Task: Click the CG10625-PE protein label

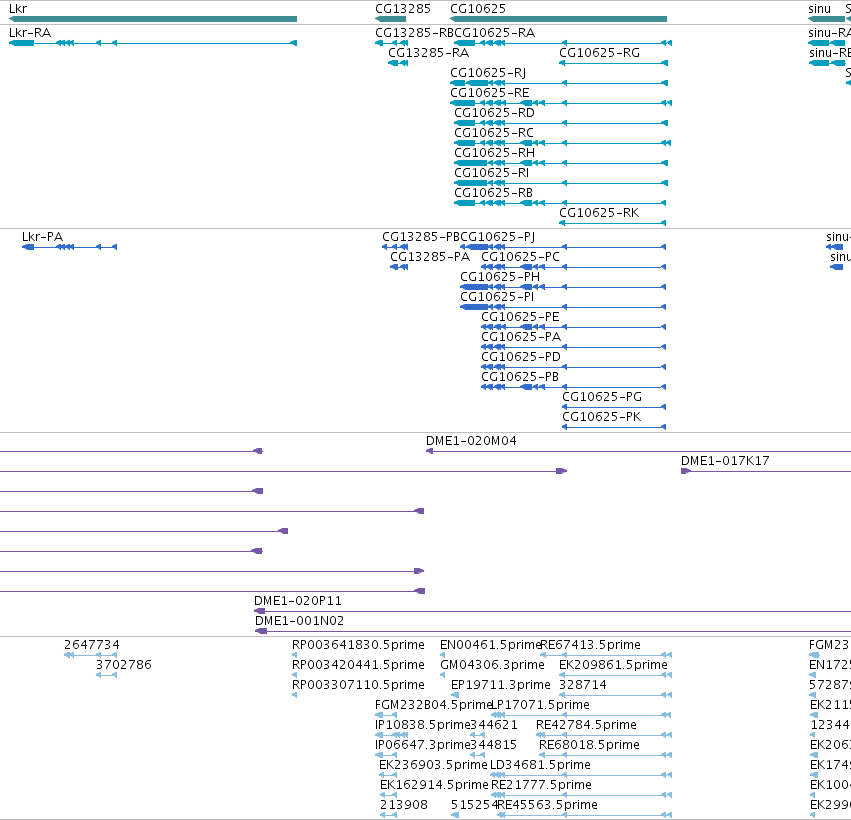Action: (520, 317)
